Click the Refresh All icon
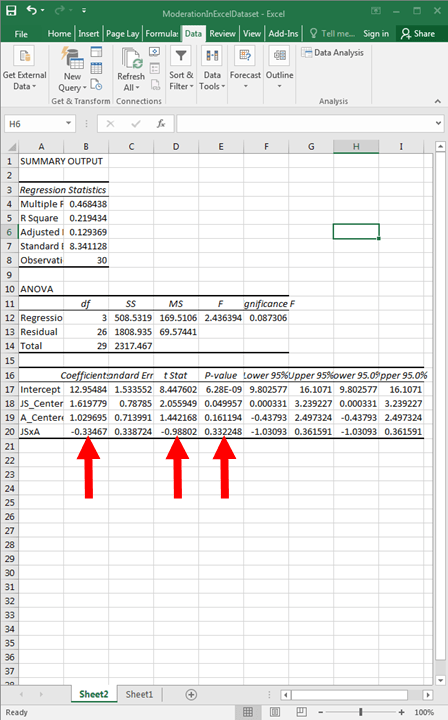The width and height of the screenshot is (448, 720). click(x=131, y=59)
